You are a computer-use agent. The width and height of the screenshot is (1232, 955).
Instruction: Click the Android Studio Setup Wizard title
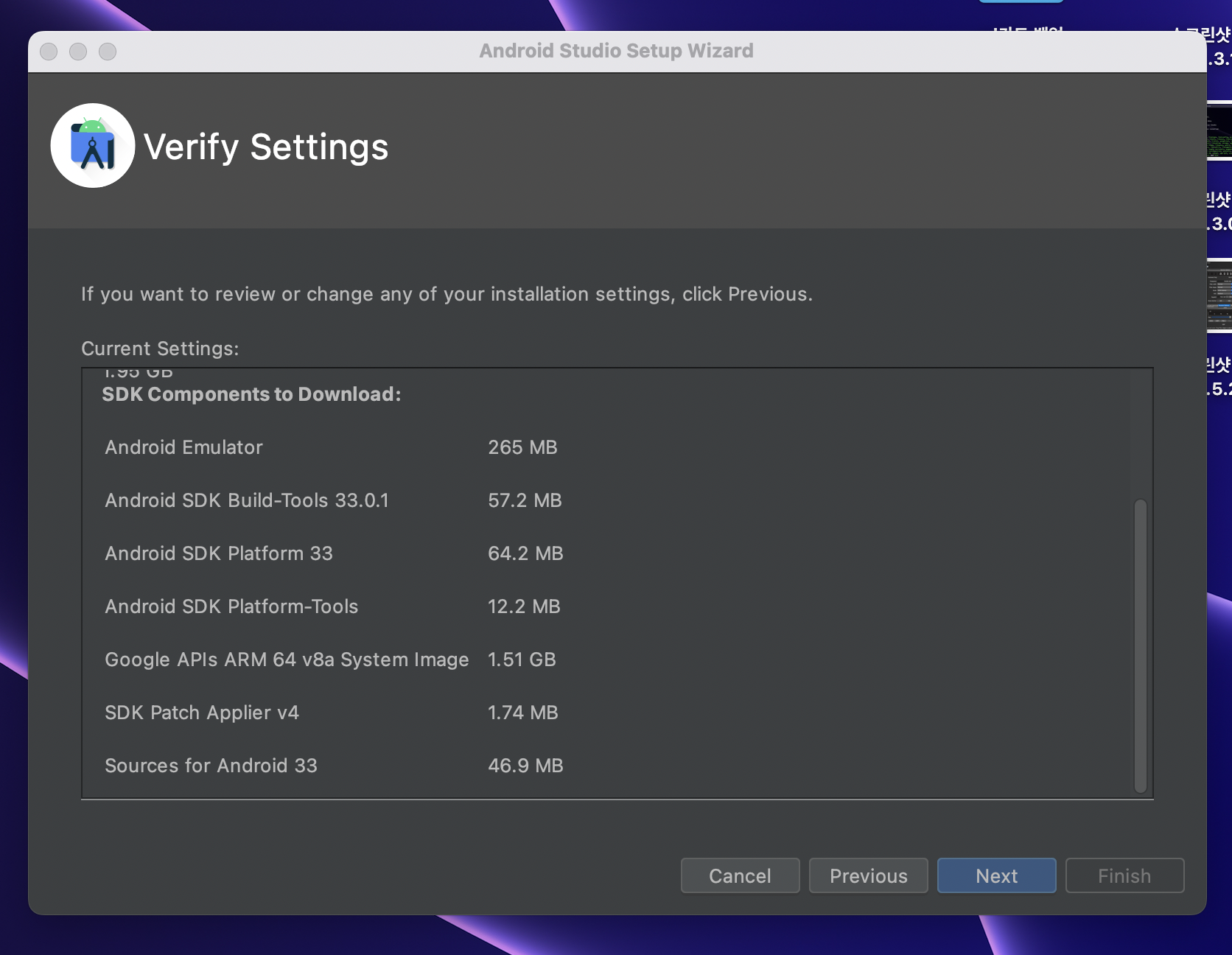(x=616, y=51)
